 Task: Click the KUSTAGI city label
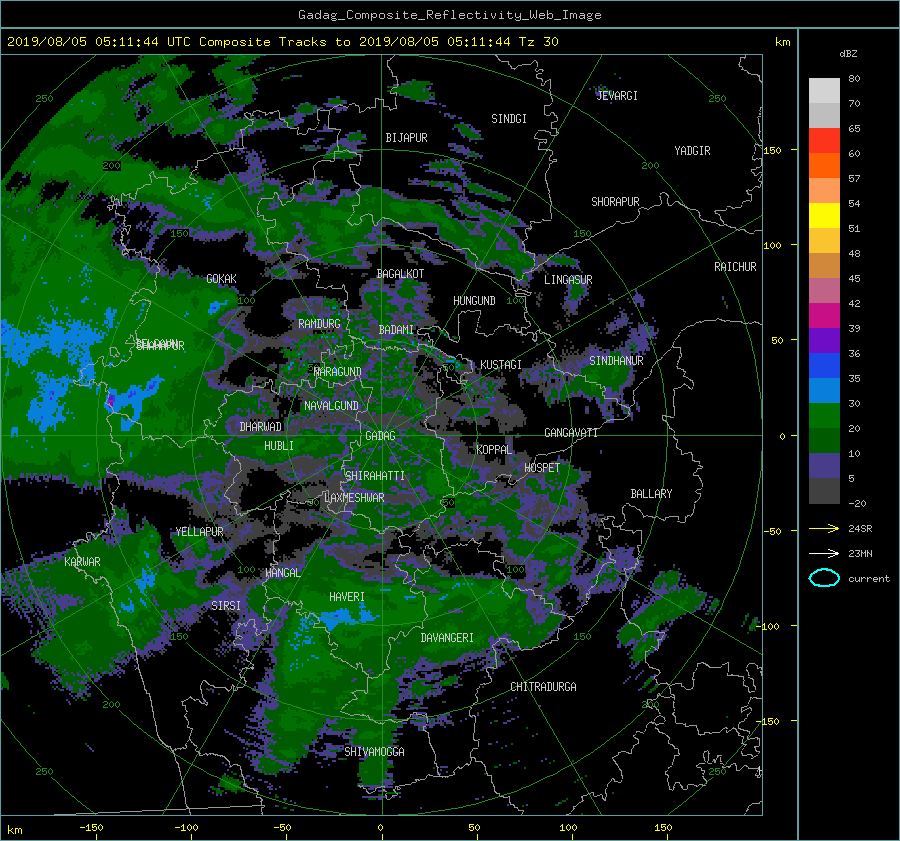[x=501, y=365]
